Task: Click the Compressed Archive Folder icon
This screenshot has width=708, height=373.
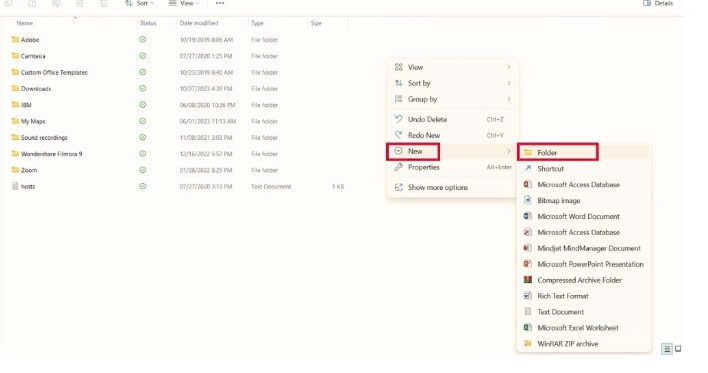Action: click(x=528, y=280)
